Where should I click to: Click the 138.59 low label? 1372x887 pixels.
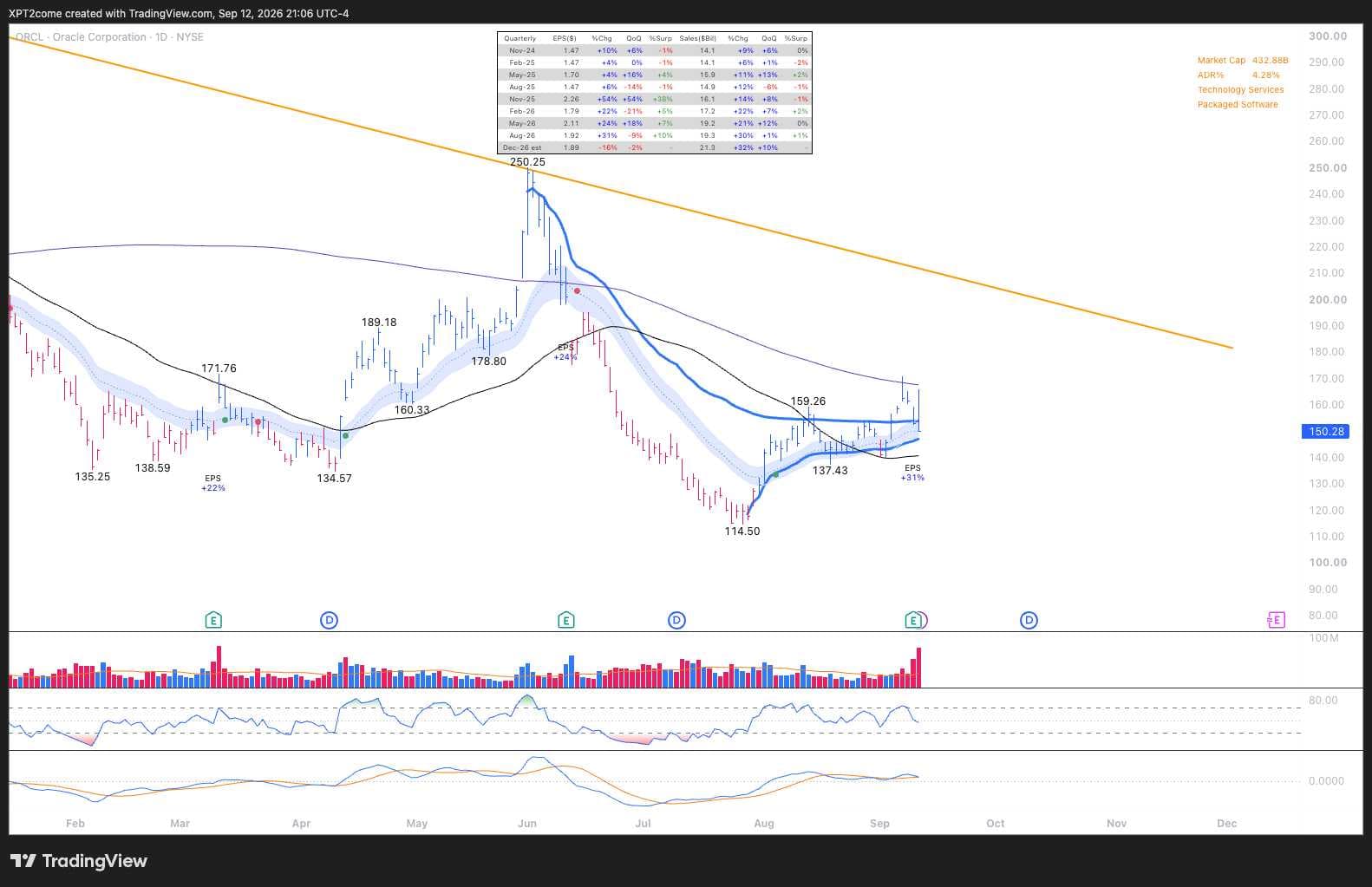[153, 468]
